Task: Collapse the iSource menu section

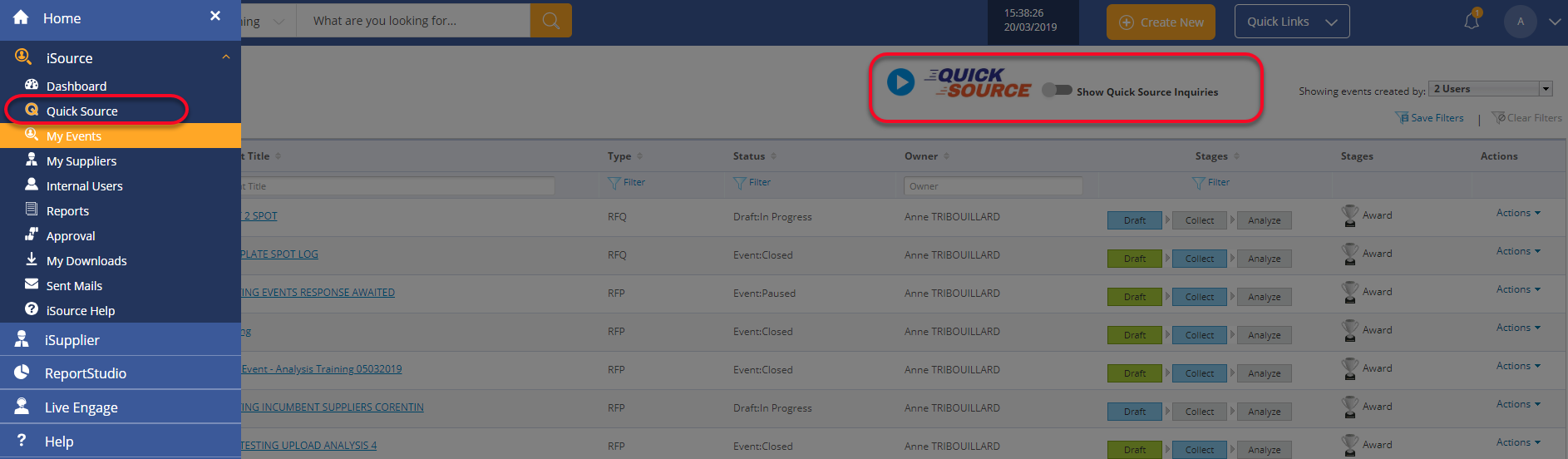Action: [226, 57]
